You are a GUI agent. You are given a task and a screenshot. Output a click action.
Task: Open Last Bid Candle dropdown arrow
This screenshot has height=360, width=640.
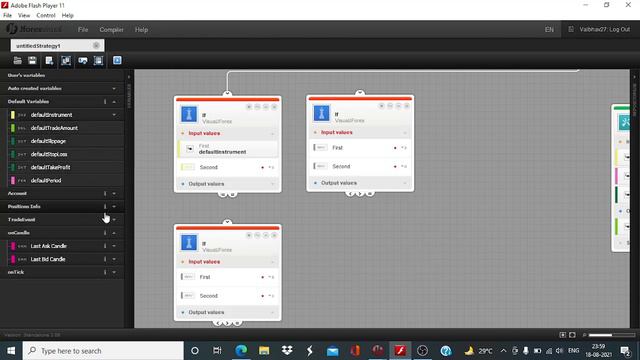114,259
